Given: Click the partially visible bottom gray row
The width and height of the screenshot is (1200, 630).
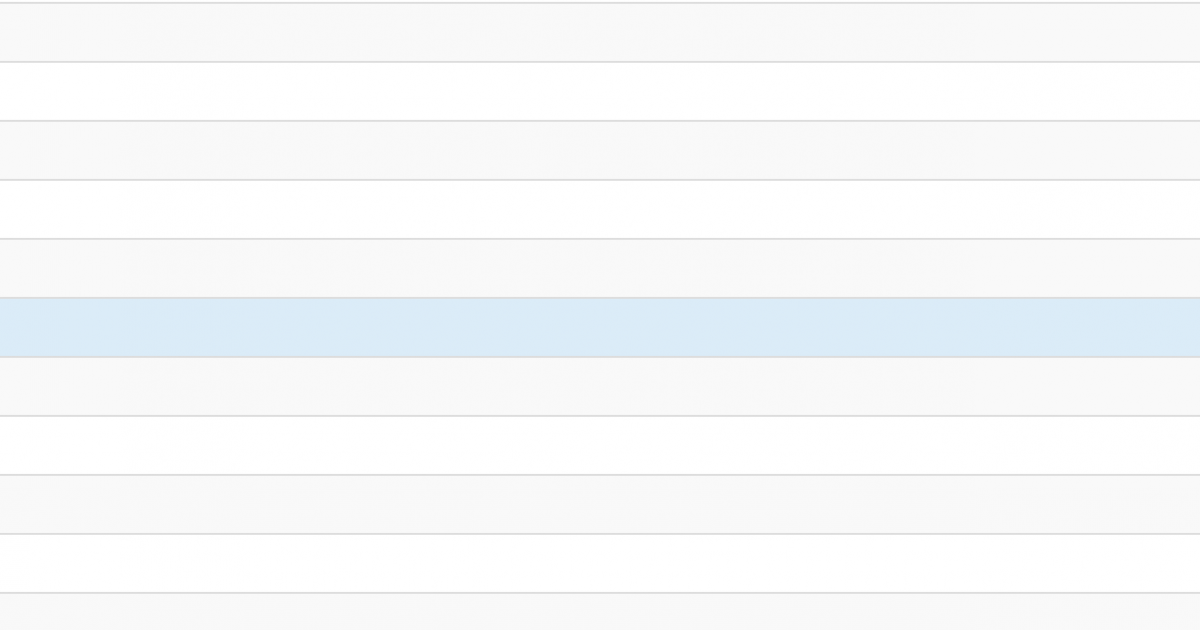Looking at the screenshot, I should [x=600, y=612].
